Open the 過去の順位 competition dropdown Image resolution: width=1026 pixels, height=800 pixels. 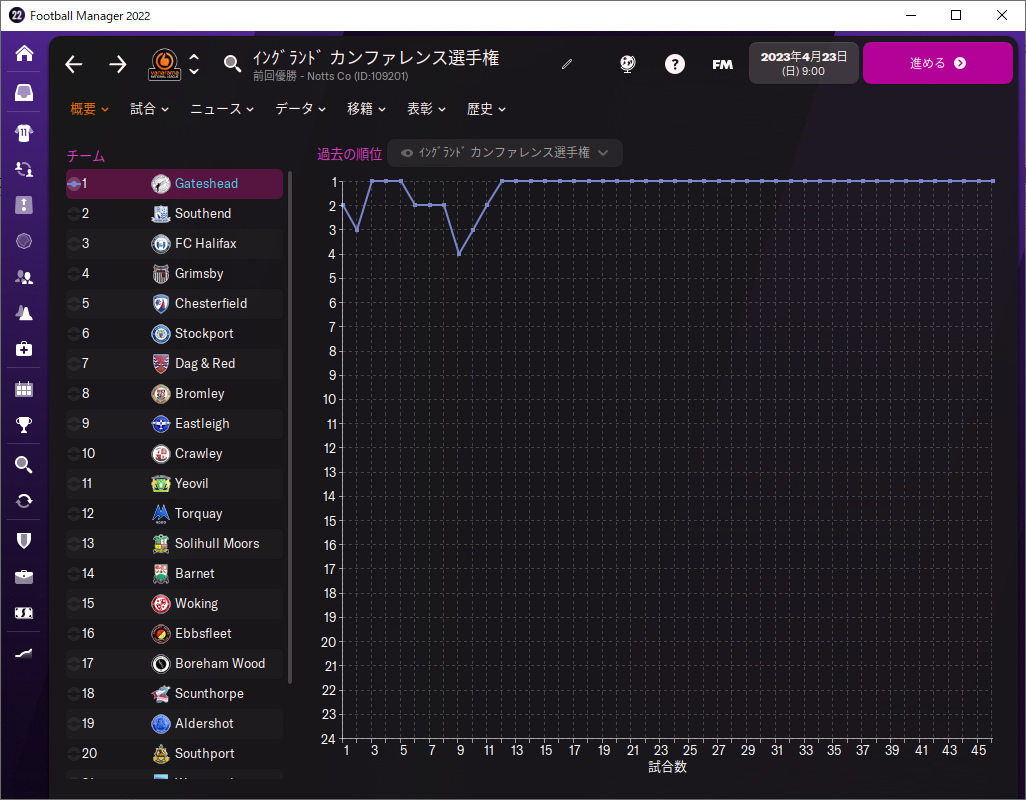(504, 153)
